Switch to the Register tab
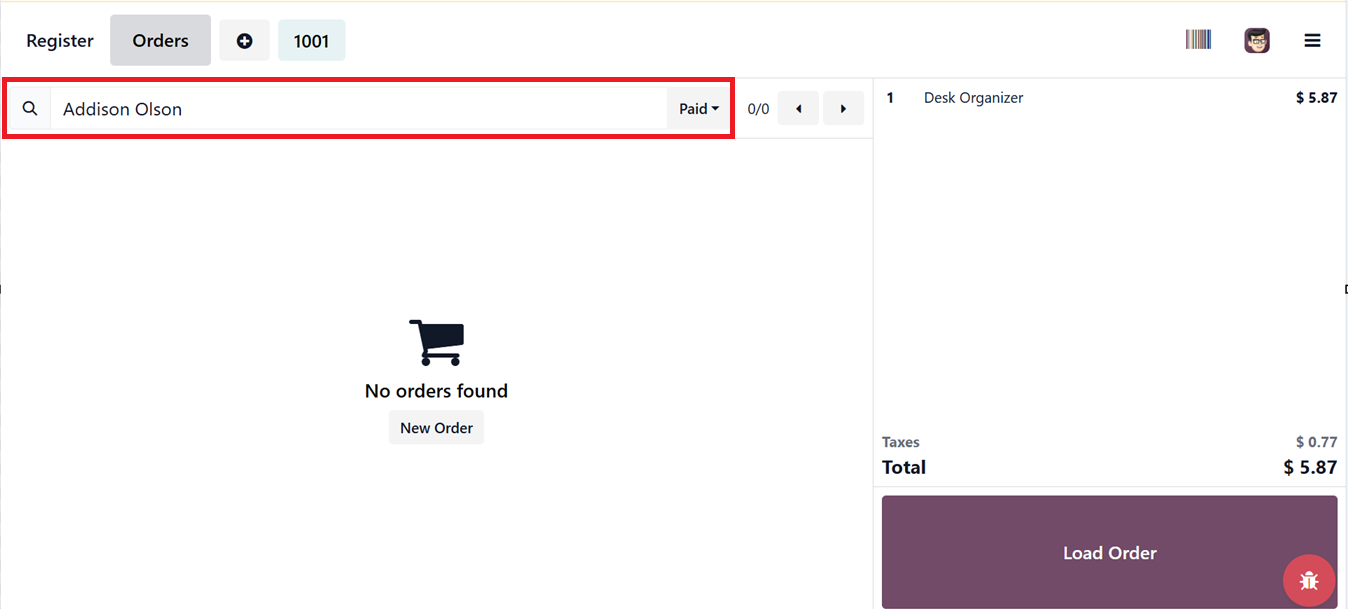 click(60, 41)
